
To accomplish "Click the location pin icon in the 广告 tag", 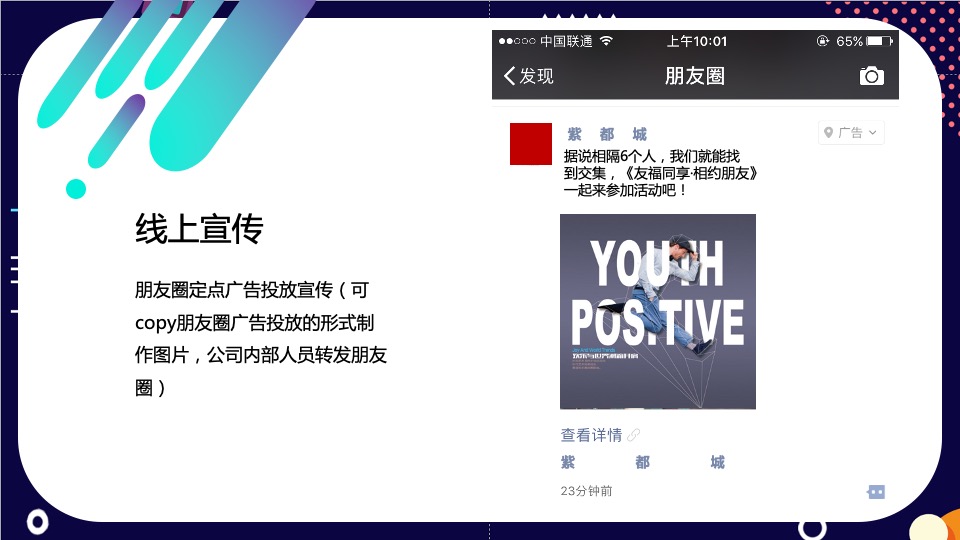I will click(828, 133).
